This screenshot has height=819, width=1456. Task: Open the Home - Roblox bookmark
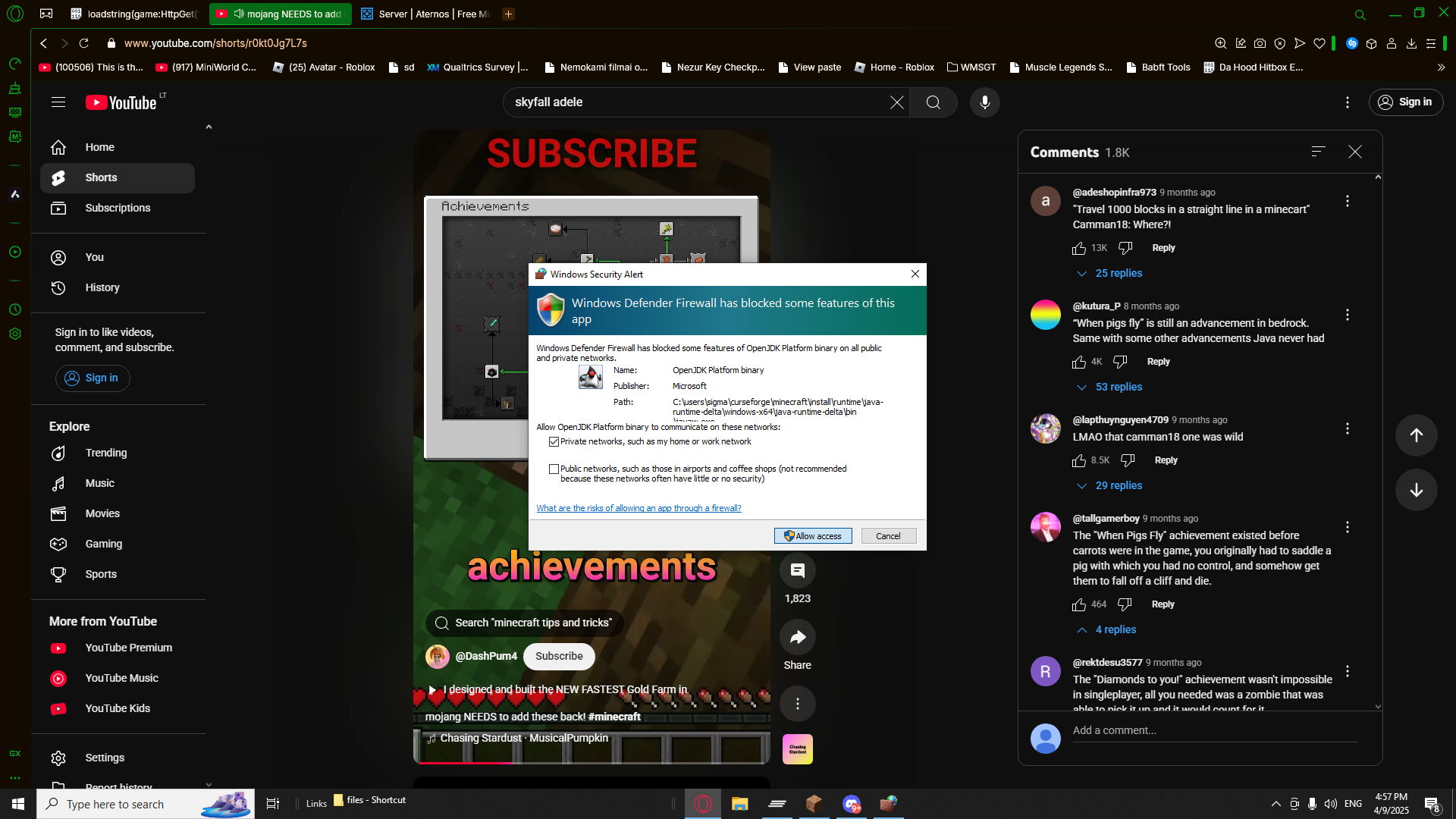click(x=894, y=67)
